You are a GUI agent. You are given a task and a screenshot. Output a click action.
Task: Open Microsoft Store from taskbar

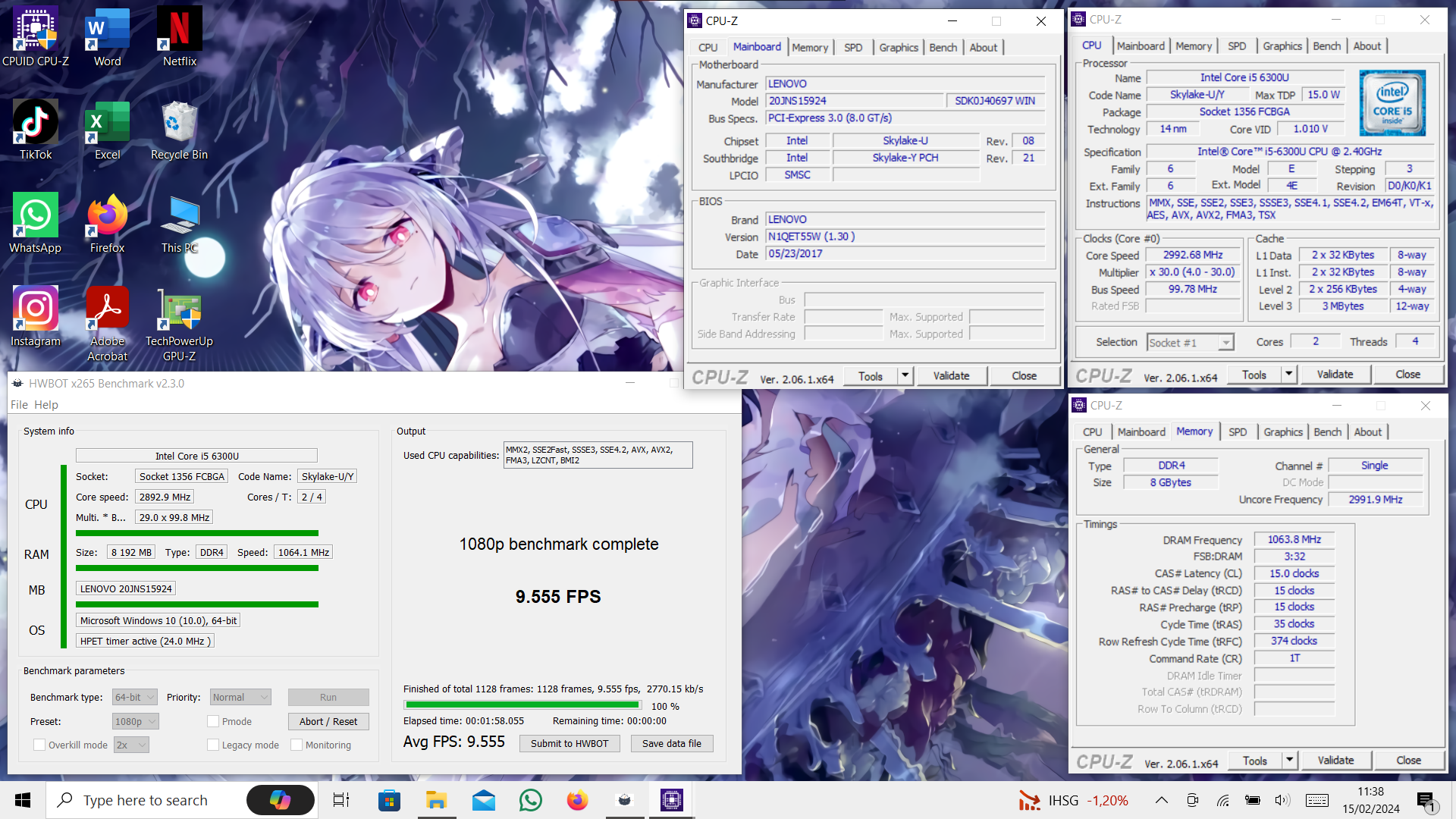(389, 800)
